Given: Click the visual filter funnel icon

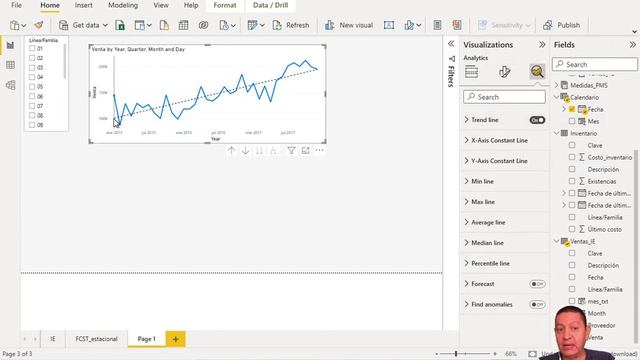Looking at the screenshot, I should (x=291, y=151).
